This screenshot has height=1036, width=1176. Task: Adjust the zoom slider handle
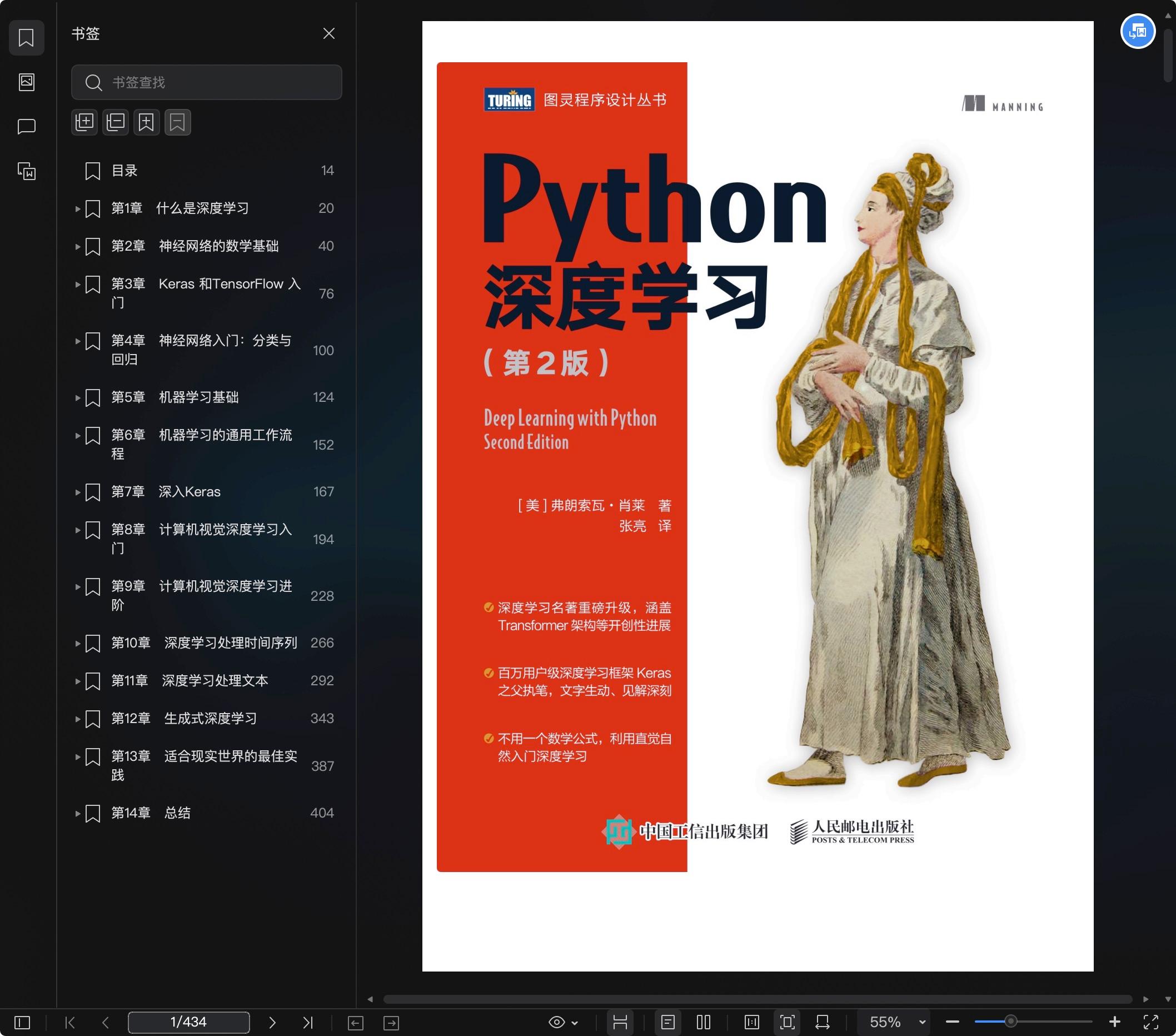tap(1011, 1022)
